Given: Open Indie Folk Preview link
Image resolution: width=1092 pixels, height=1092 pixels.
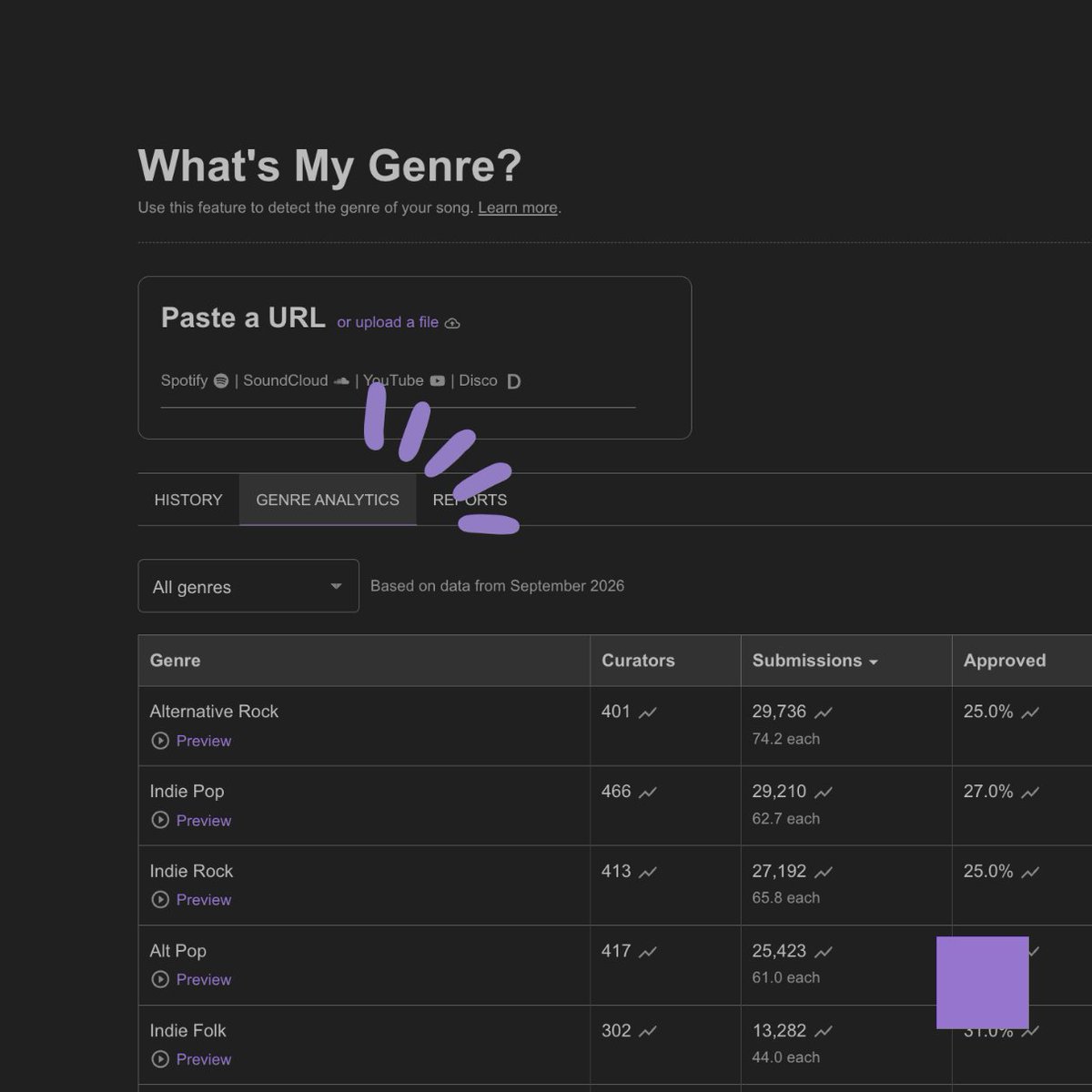Looking at the screenshot, I should coord(204,1059).
